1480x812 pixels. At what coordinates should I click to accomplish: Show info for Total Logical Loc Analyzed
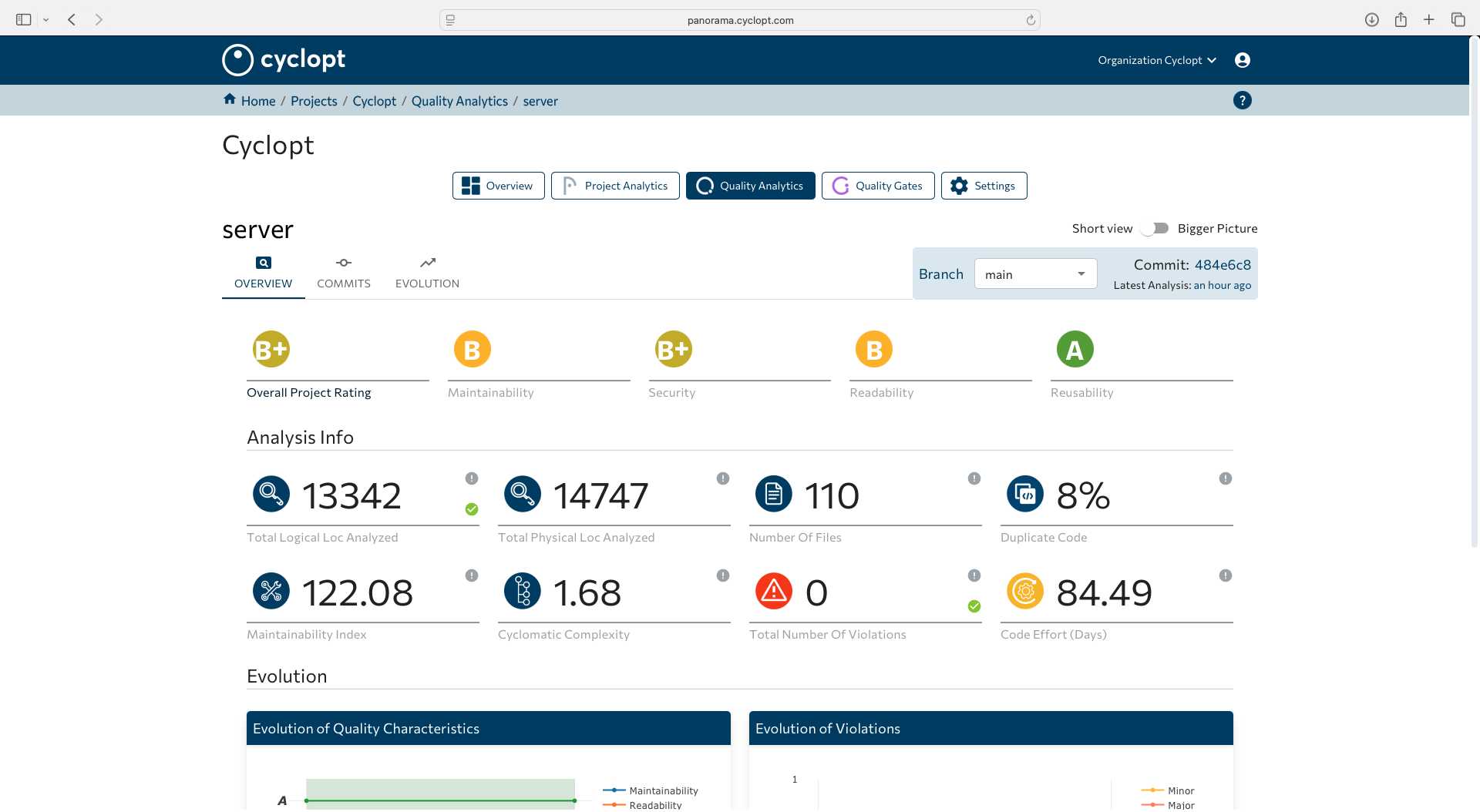click(x=472, y=478)
